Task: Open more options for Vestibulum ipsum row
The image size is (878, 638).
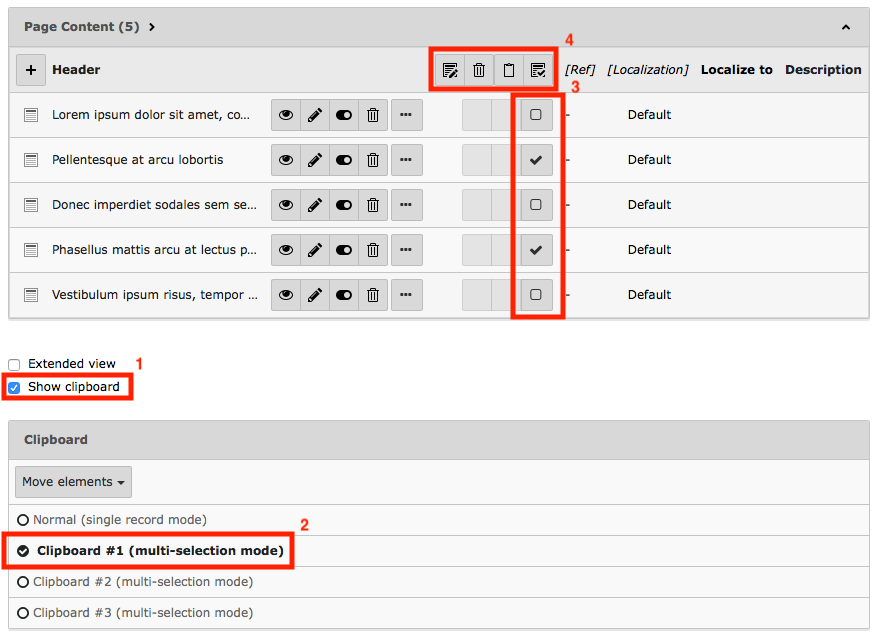Action: [407, 295]
